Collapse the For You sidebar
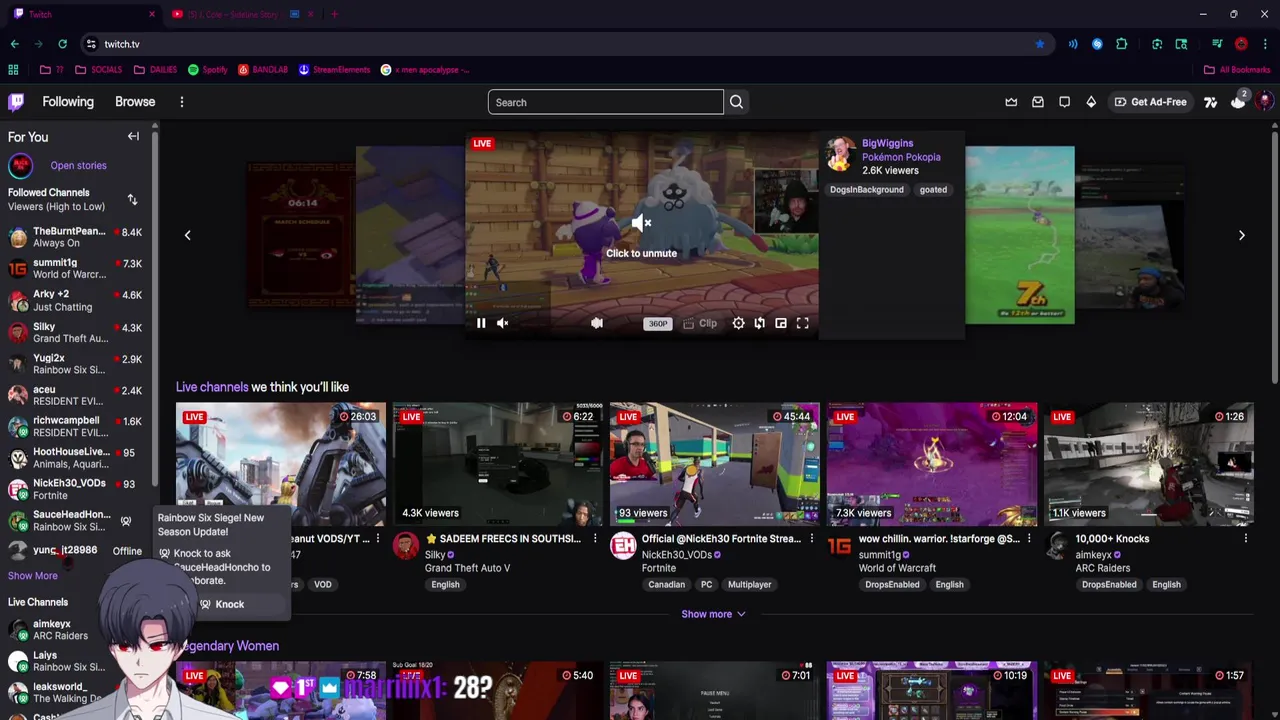This screenshot has width=1280, height=720. pos(133,136)
